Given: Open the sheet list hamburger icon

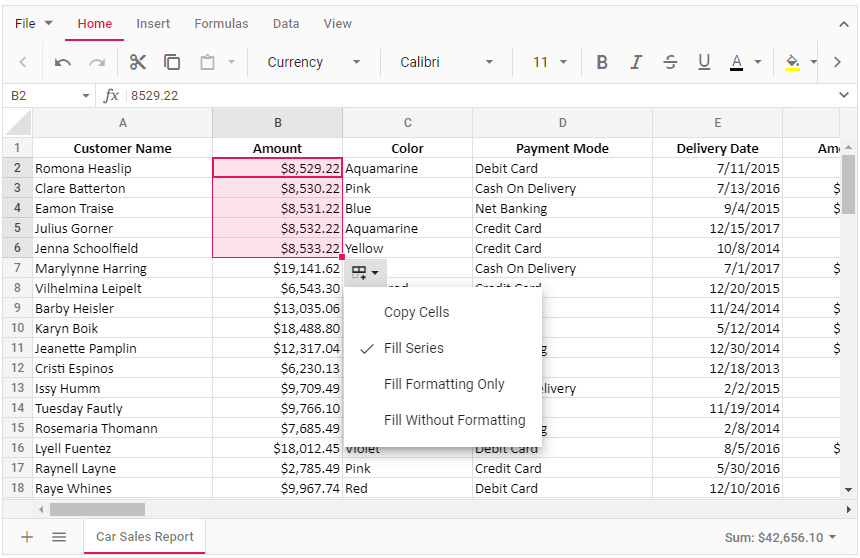Looking at the screenshot, I should 59,537.
